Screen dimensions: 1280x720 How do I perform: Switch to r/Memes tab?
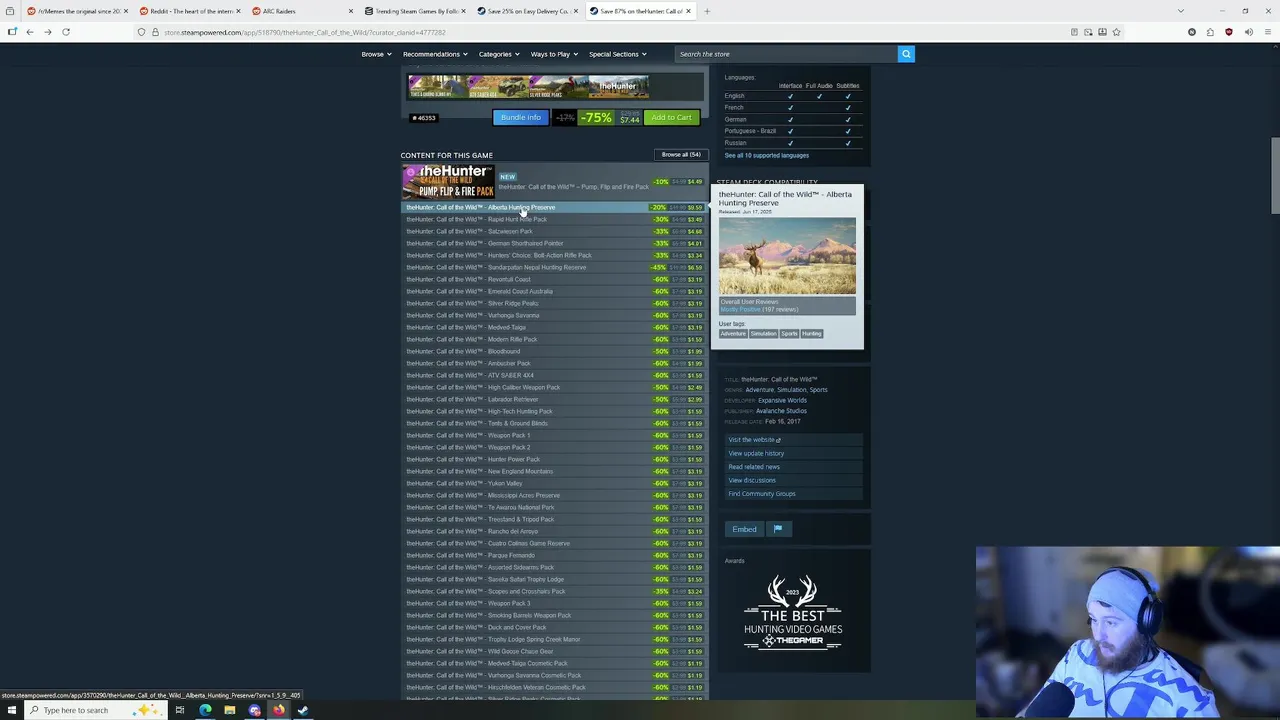pyautogui.click(x=76, y=11)
